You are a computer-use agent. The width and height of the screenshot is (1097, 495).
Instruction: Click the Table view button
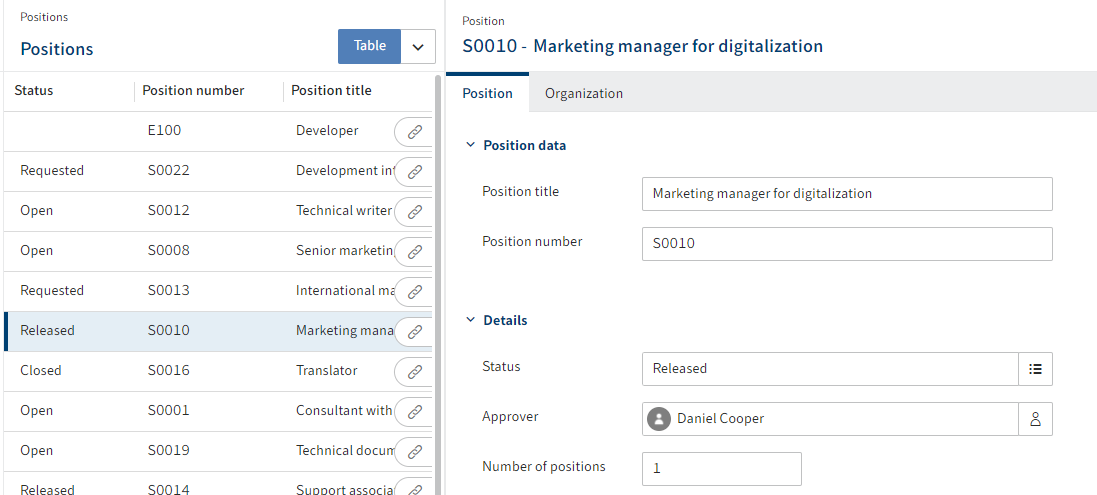369,46
